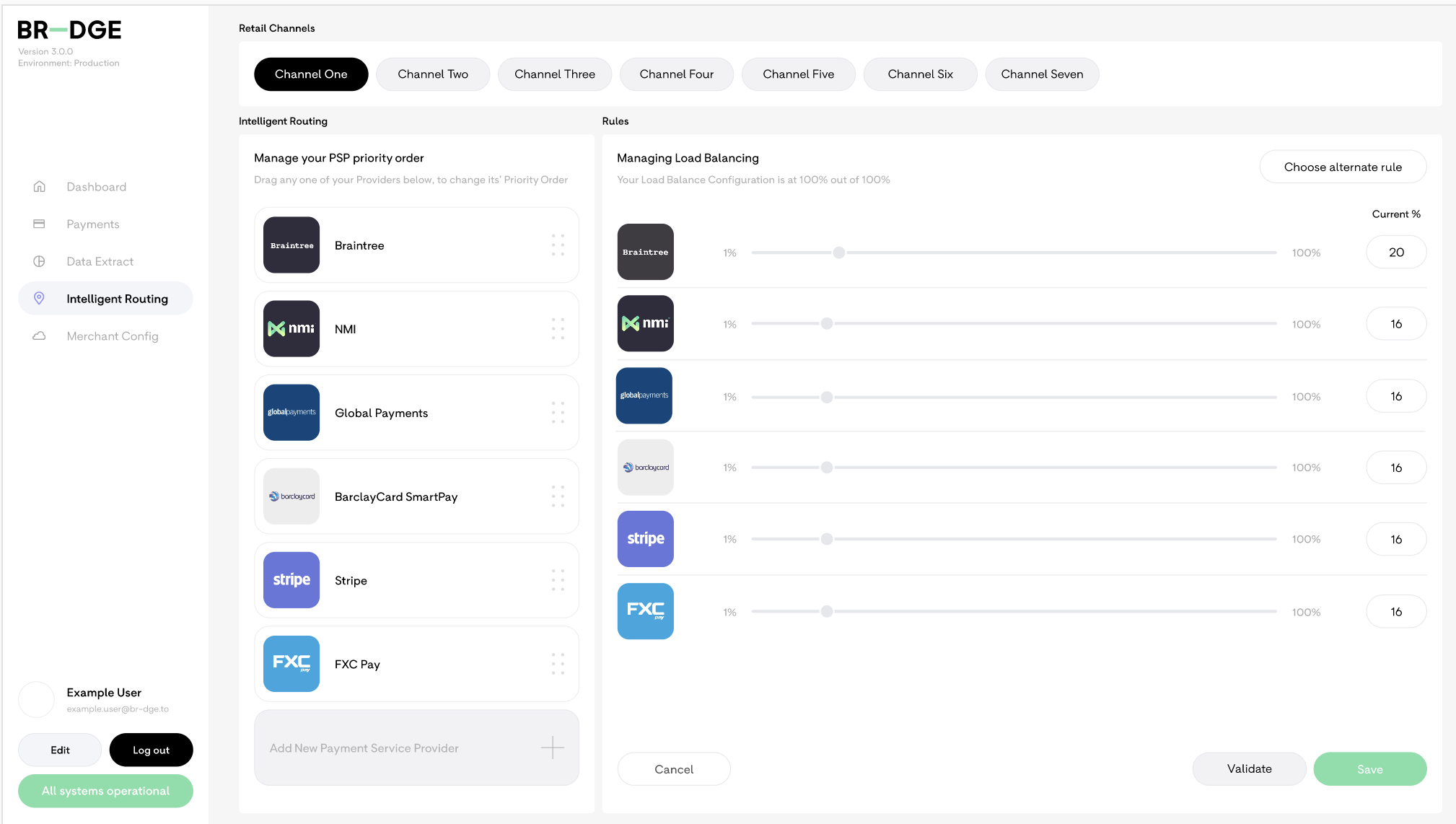Screen dimensions: 1456x824
Task: Click the FXC percentage field
Action: (1396, 611)
